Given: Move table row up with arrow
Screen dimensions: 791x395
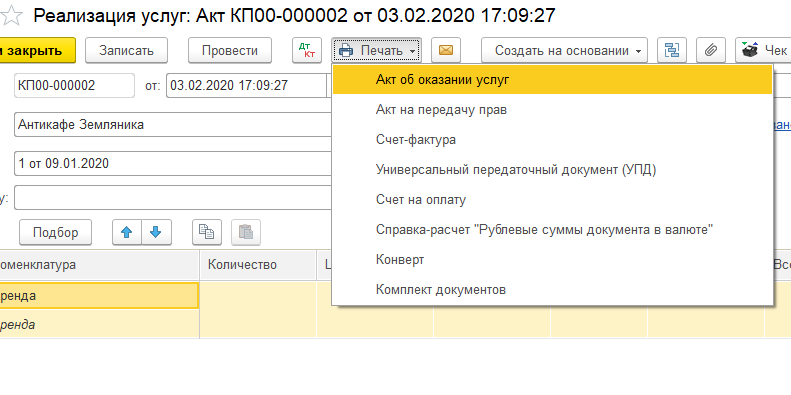Looking at the screenshot, I should point(127,232).
